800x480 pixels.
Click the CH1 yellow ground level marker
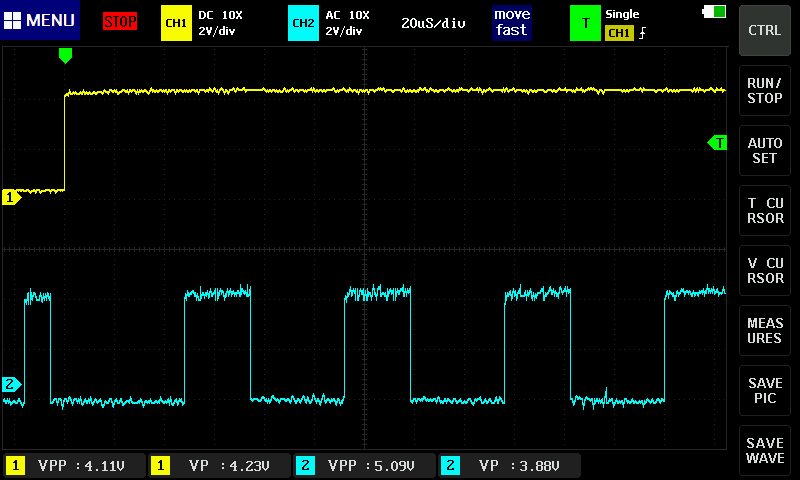pos(12,197)
